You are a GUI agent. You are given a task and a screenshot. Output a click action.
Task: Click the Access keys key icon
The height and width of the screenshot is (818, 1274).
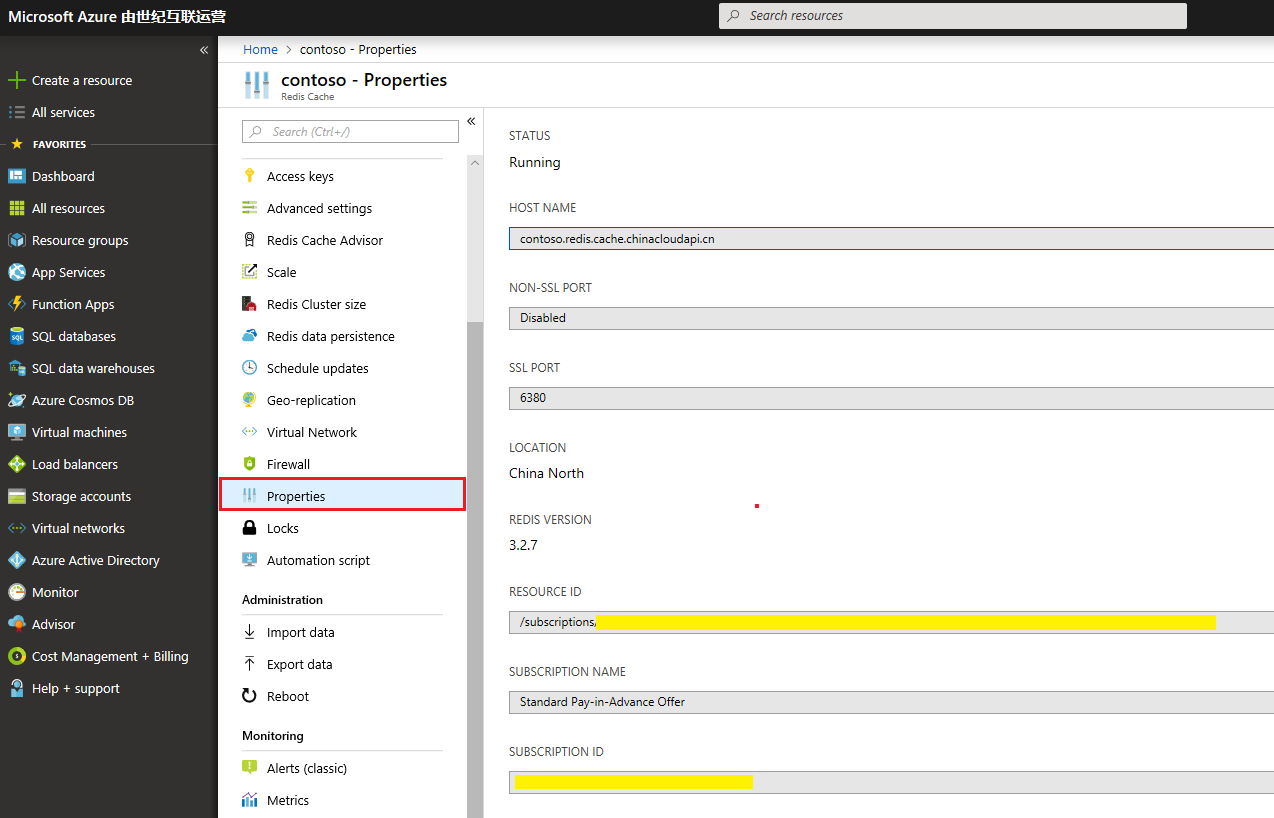pos(250,176)
